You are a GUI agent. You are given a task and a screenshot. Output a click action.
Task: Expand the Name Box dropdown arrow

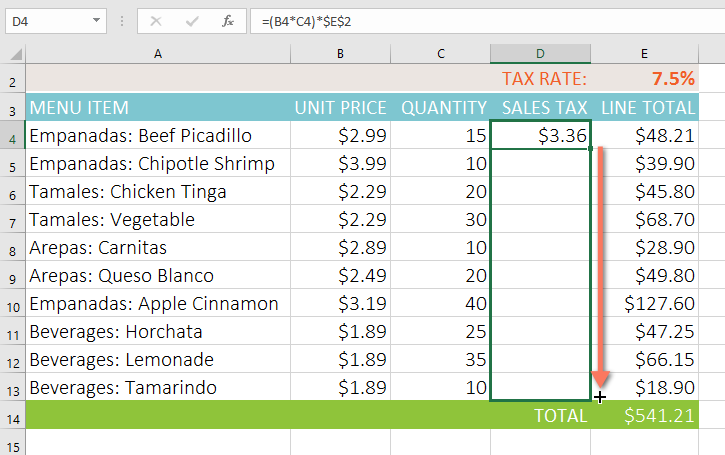coord(96,20)
